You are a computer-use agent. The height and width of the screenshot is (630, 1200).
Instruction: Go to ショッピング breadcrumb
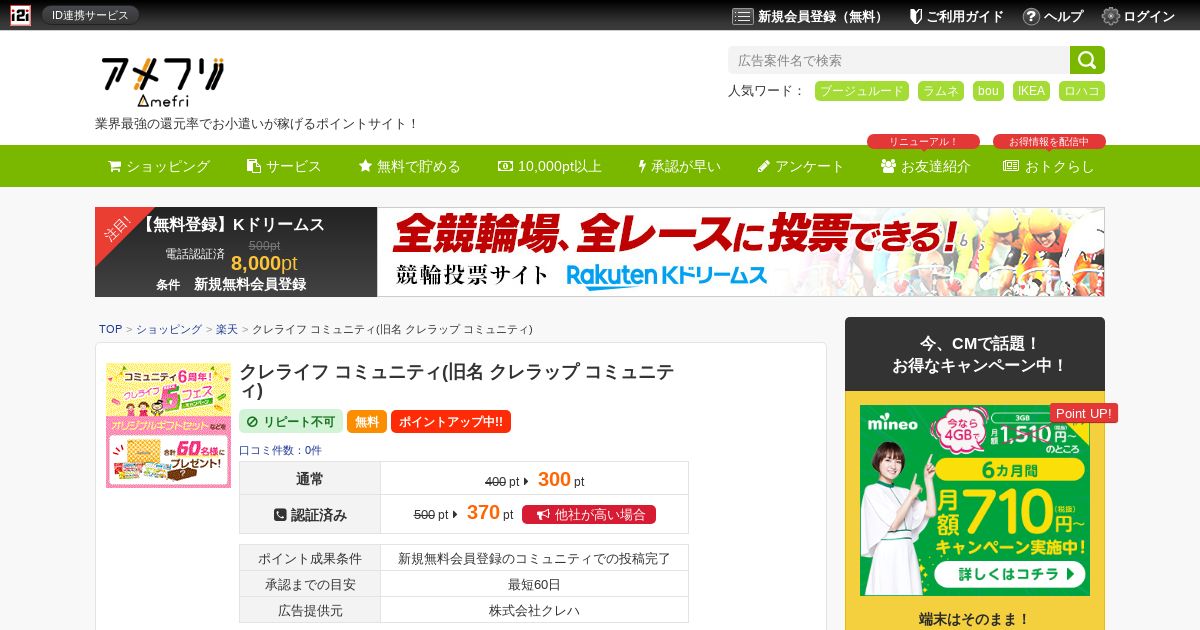tap(169, 329)
